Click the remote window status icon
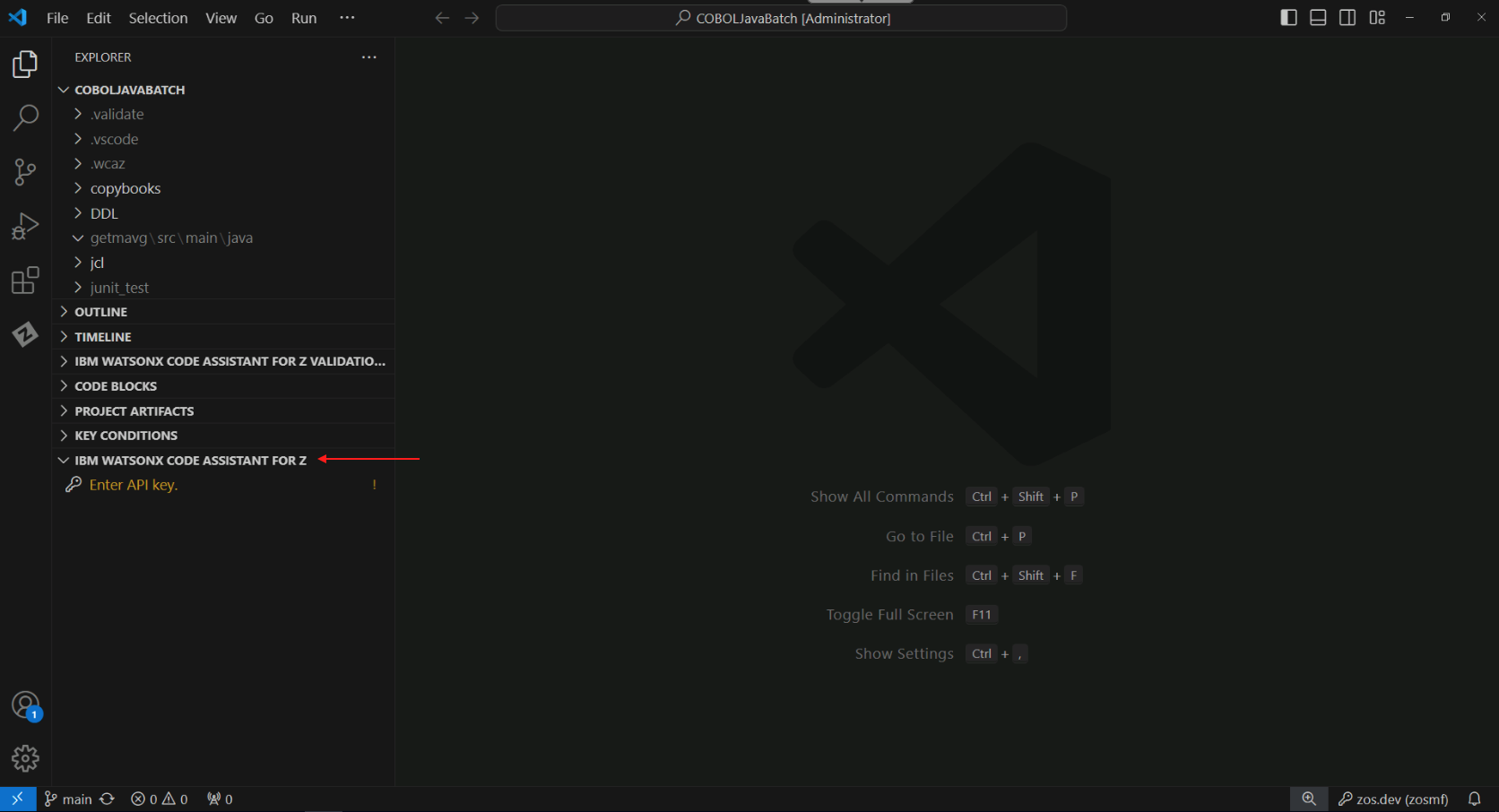This screenshot has height=812, width=1499. coord(18,799)
